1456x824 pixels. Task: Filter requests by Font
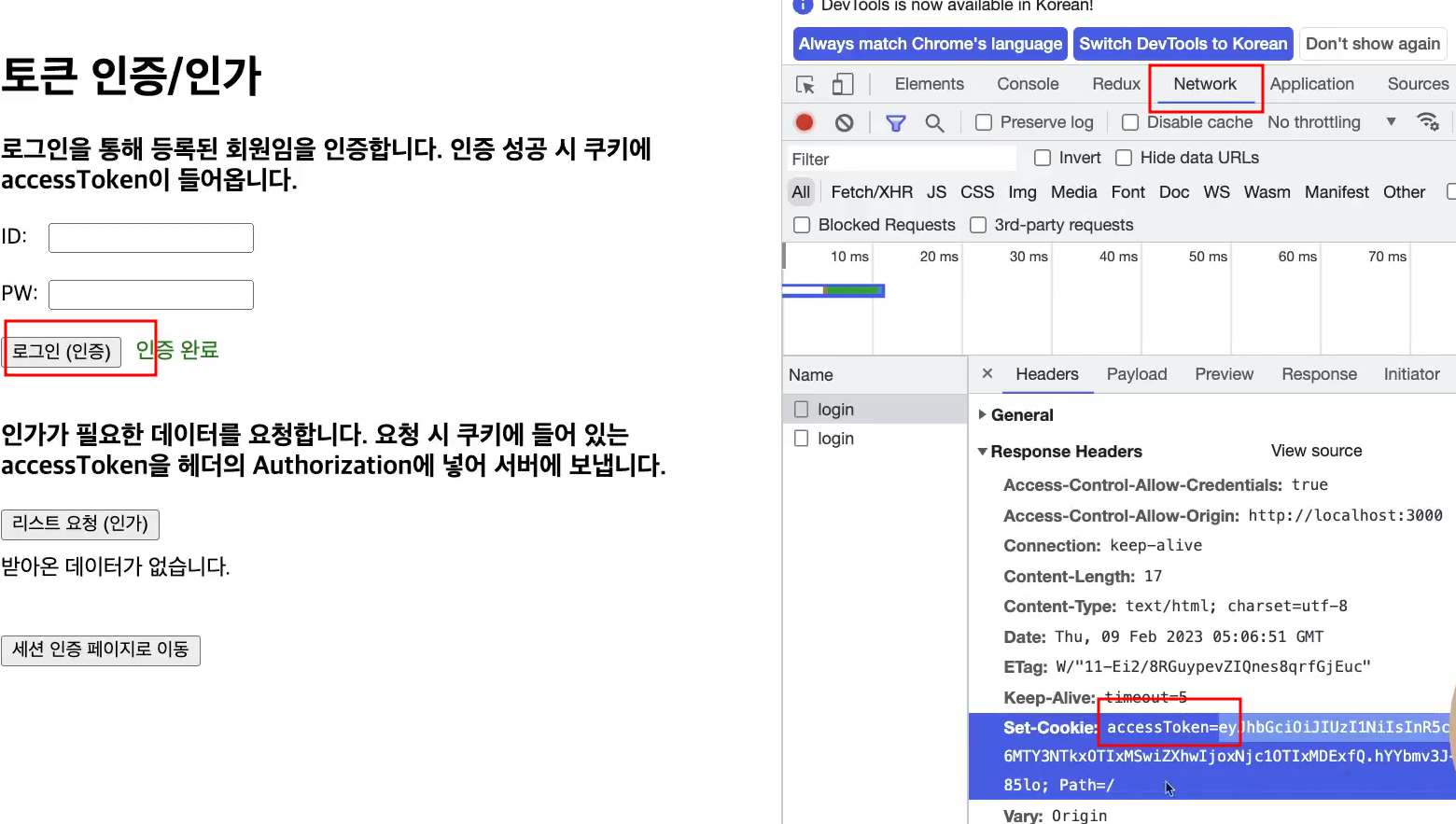point(1127,192)
